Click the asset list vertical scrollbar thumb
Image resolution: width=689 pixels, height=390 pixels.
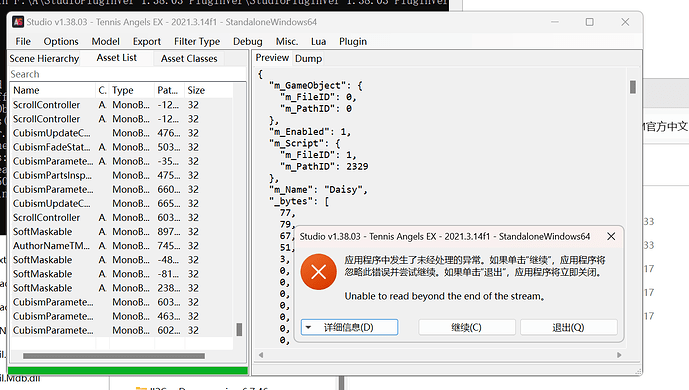pyautogui.click(x=239, y=330)
